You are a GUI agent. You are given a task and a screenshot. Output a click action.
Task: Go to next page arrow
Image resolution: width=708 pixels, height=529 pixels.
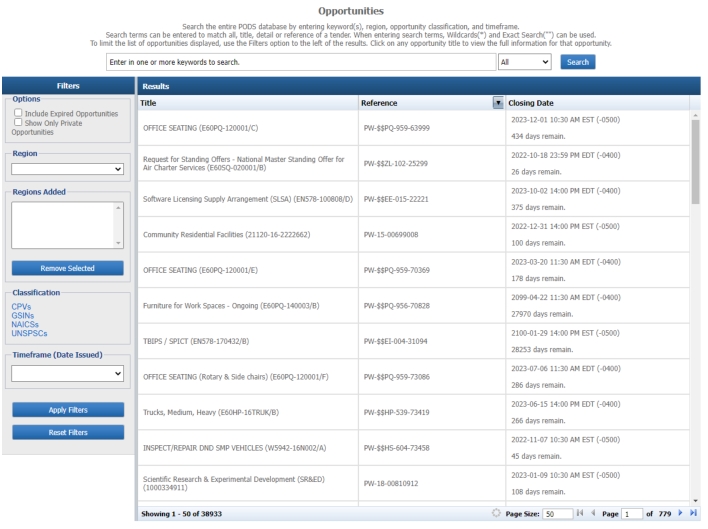(680, 513)
